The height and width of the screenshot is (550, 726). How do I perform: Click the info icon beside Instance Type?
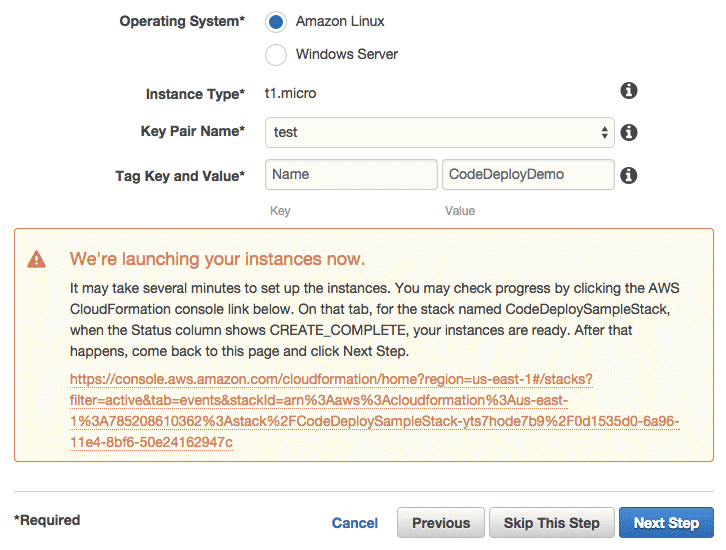628,90
